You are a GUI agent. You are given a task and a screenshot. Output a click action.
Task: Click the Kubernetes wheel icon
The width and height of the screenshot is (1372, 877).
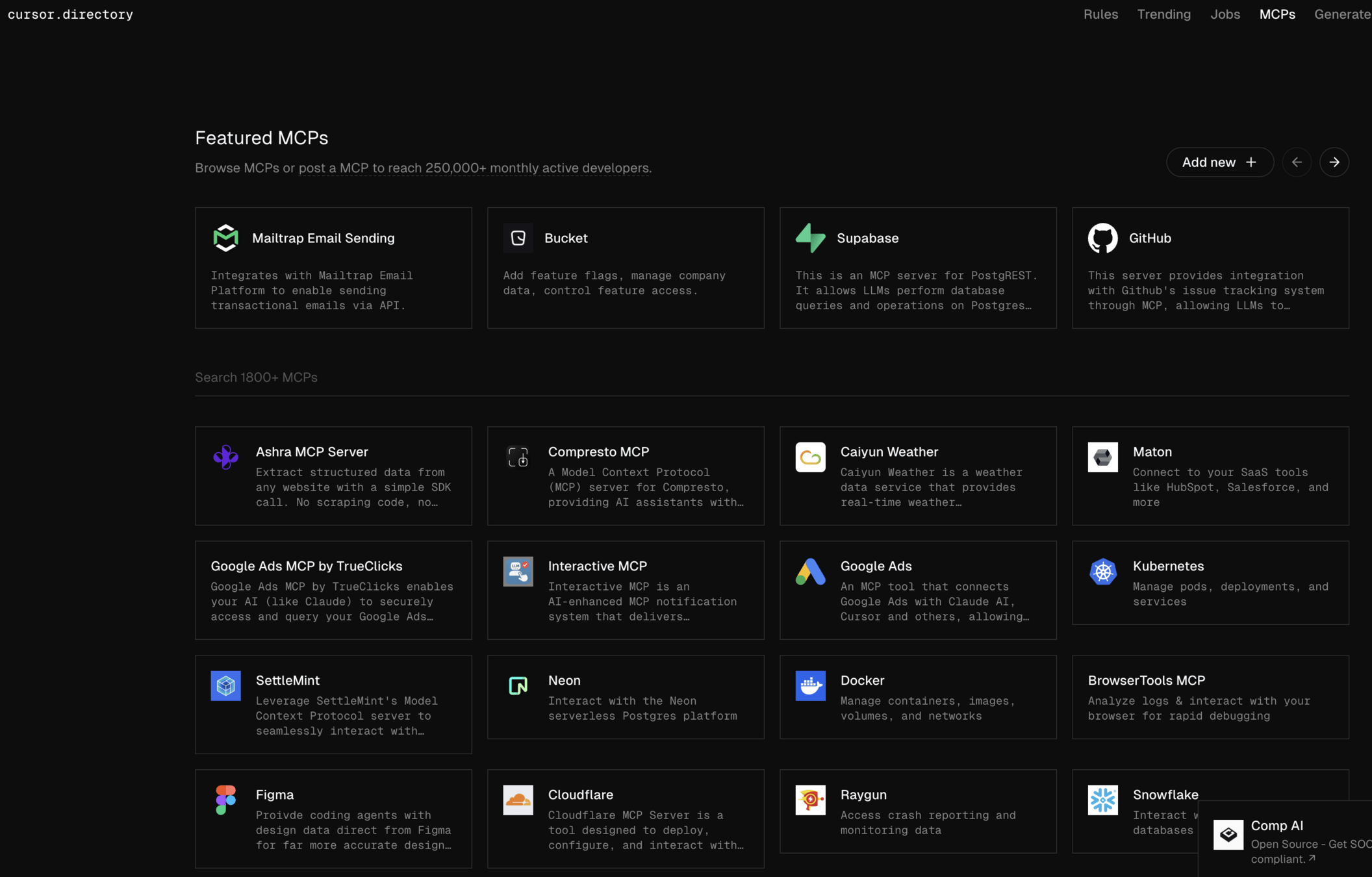pos(1102,572)
